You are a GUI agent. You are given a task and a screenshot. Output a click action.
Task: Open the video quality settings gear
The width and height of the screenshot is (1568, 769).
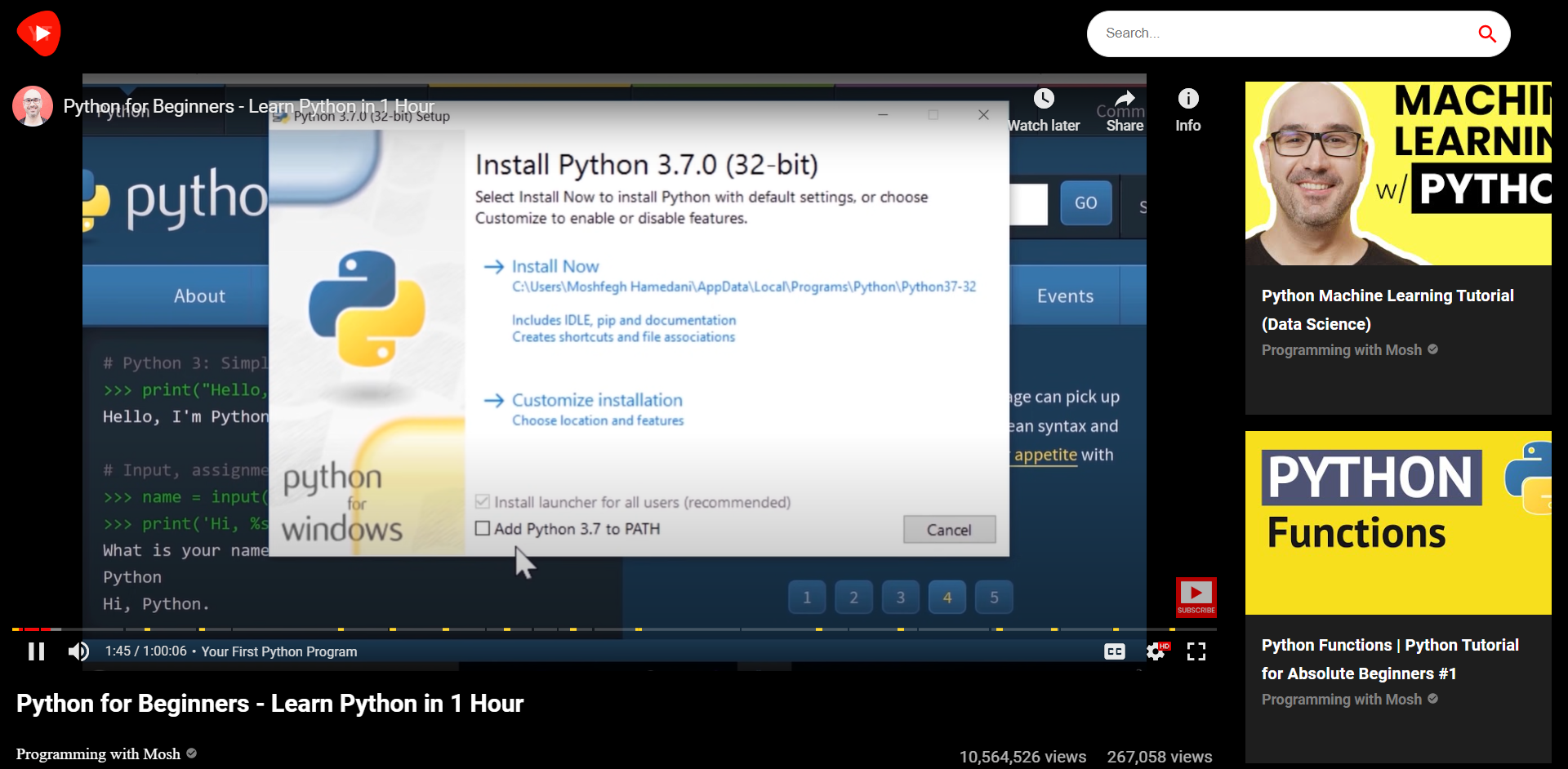pos(1156,651)
